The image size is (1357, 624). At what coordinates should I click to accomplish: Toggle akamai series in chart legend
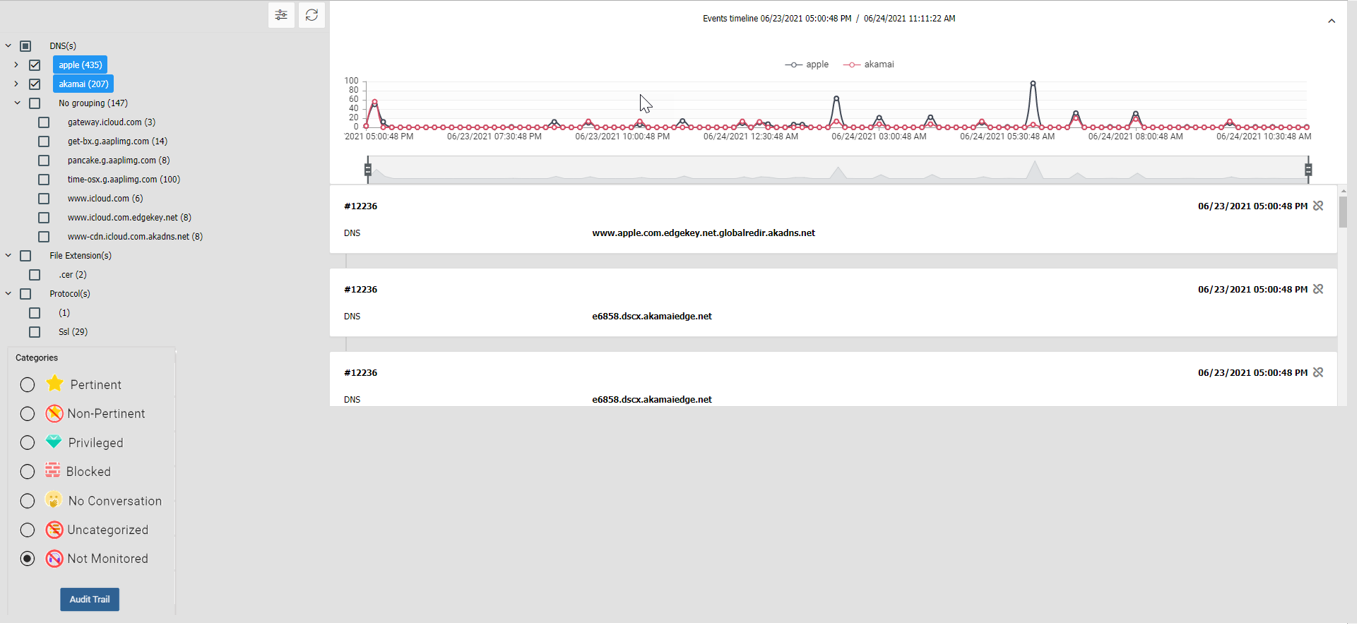[x=868, y=64]
